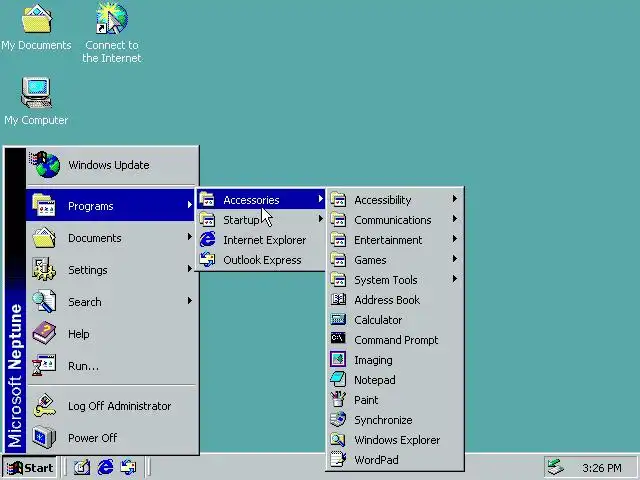640x480 pixels.
Task: Click the Paint brushes icon
Action: (x=338, y=399)
